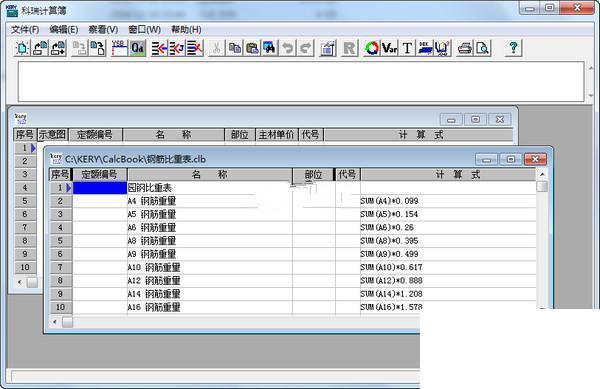Screen dimensions: 600x389
Task: Click the Print preview magnifier icon
Action: [483, 48]
